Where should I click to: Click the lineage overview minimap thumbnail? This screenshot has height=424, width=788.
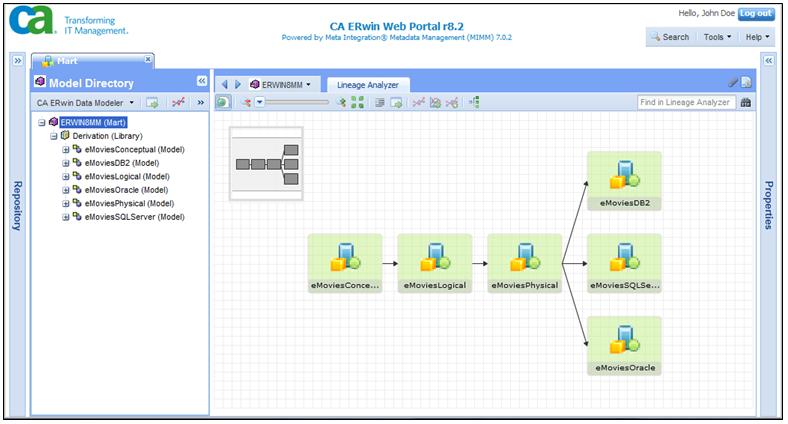(266, 164)
